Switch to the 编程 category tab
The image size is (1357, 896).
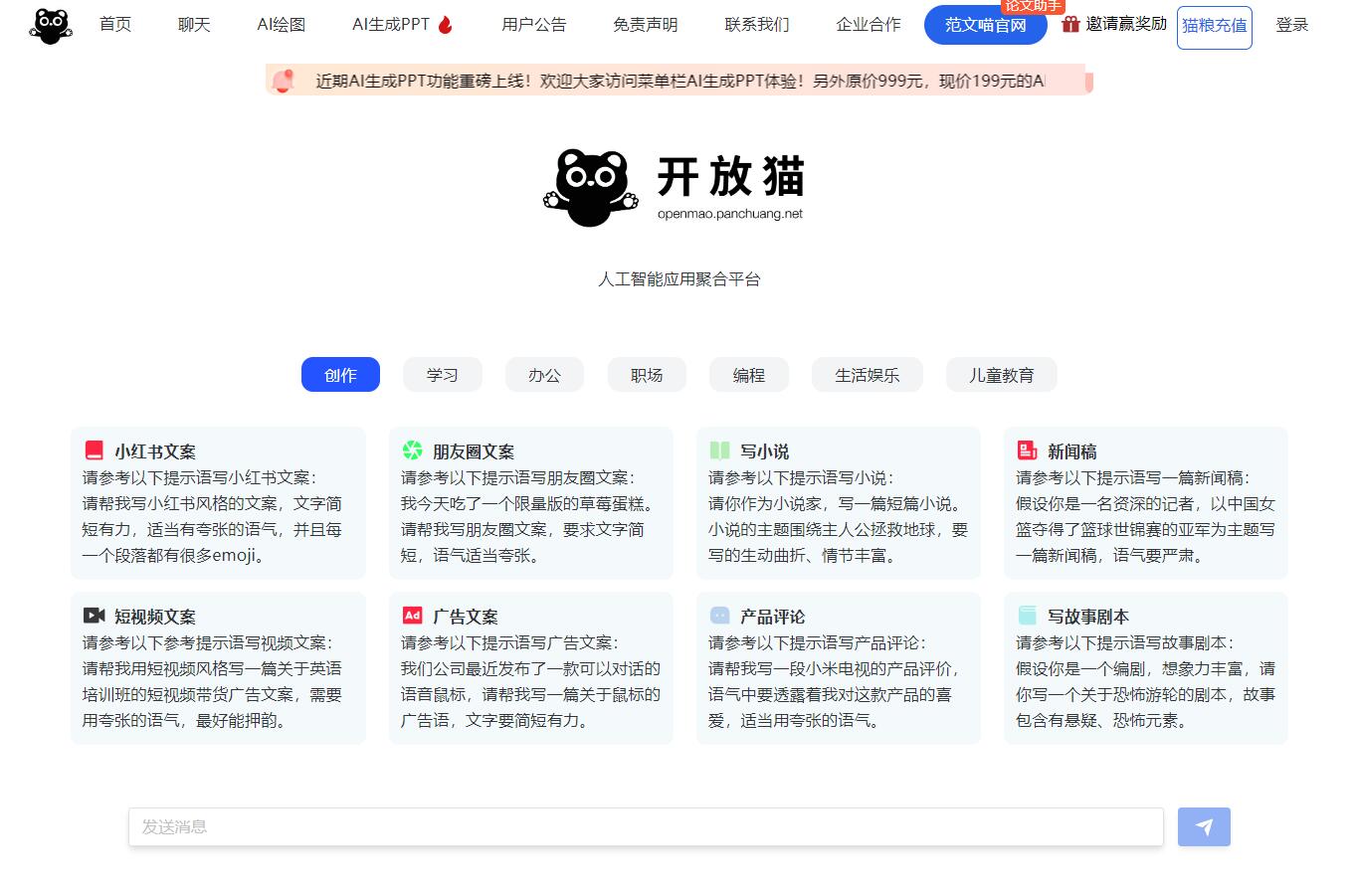(749, 375)
